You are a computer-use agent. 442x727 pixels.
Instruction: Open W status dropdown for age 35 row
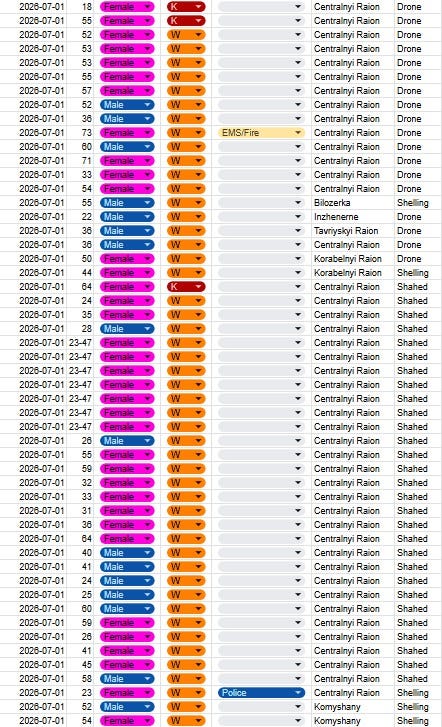186,315
